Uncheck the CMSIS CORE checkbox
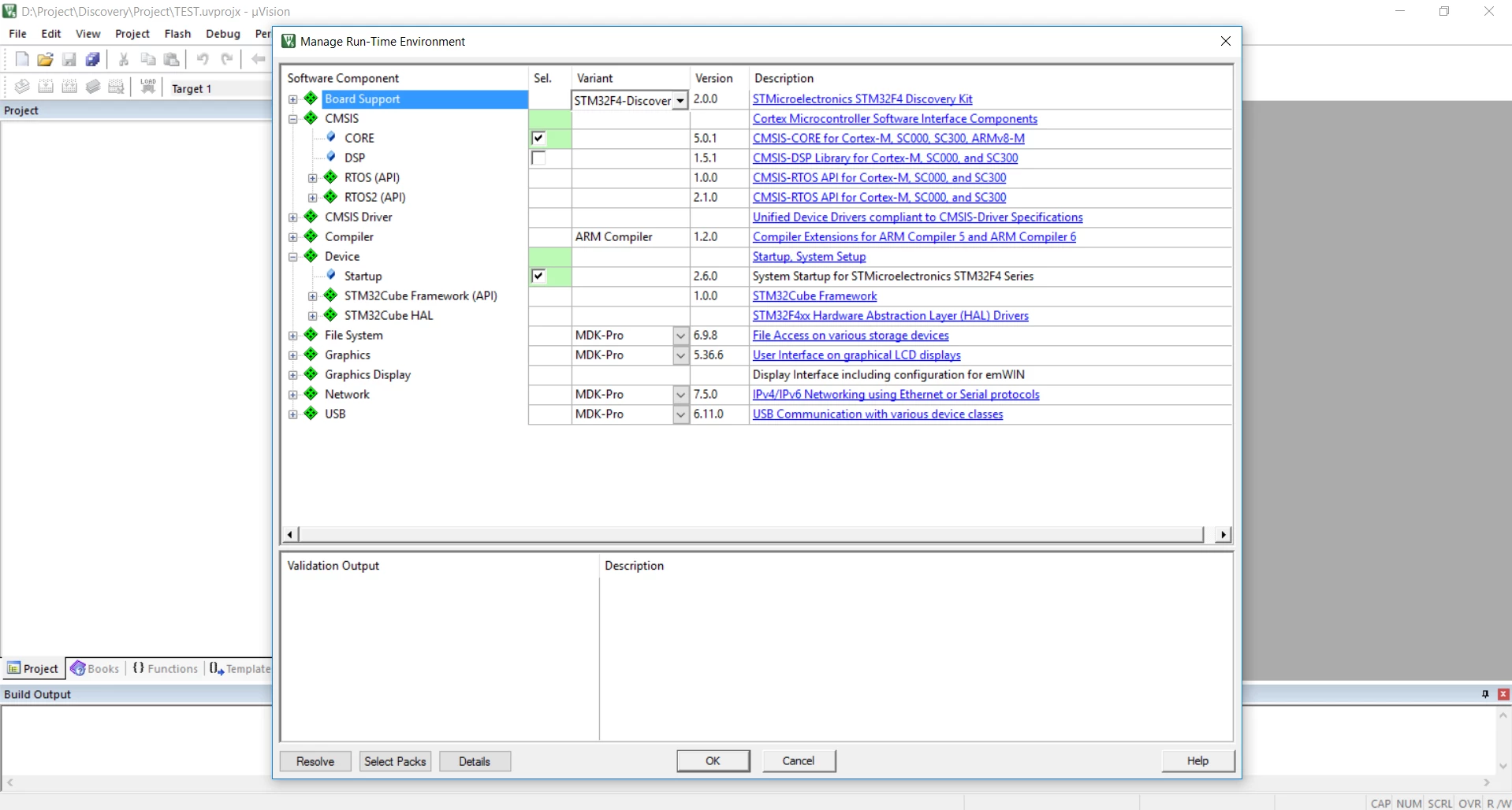 pos(538,138)
